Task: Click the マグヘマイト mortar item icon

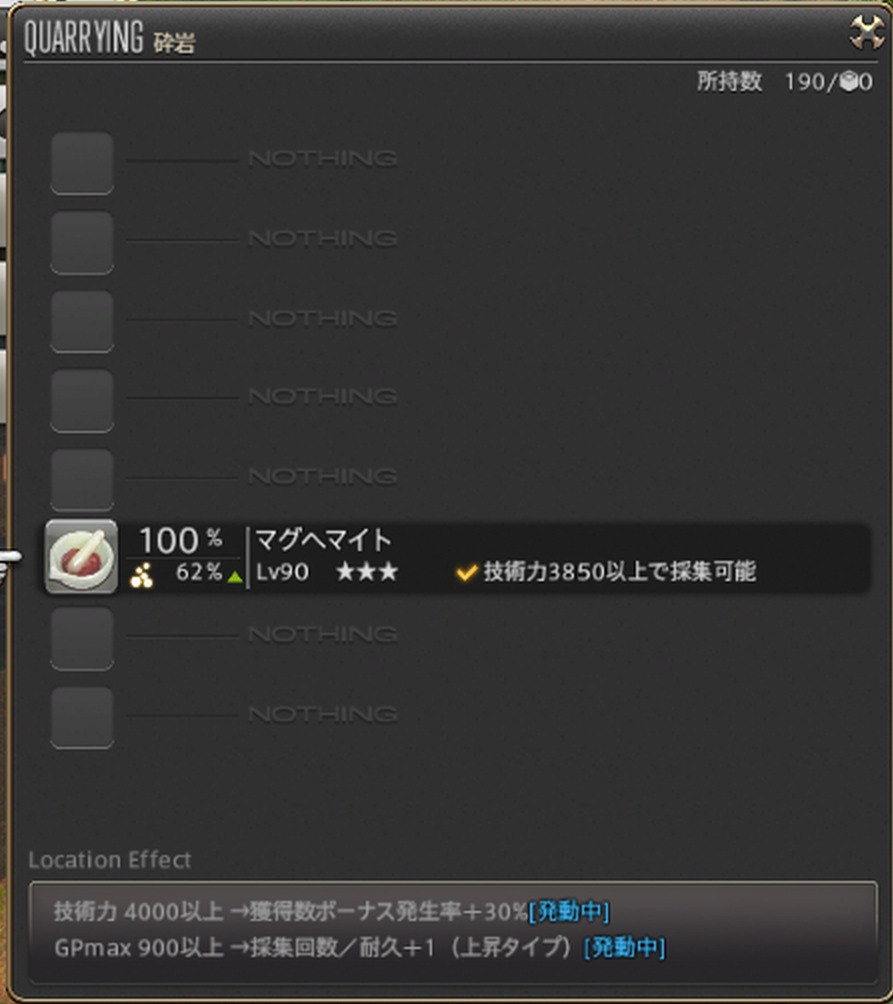Action: click(81, 556)
